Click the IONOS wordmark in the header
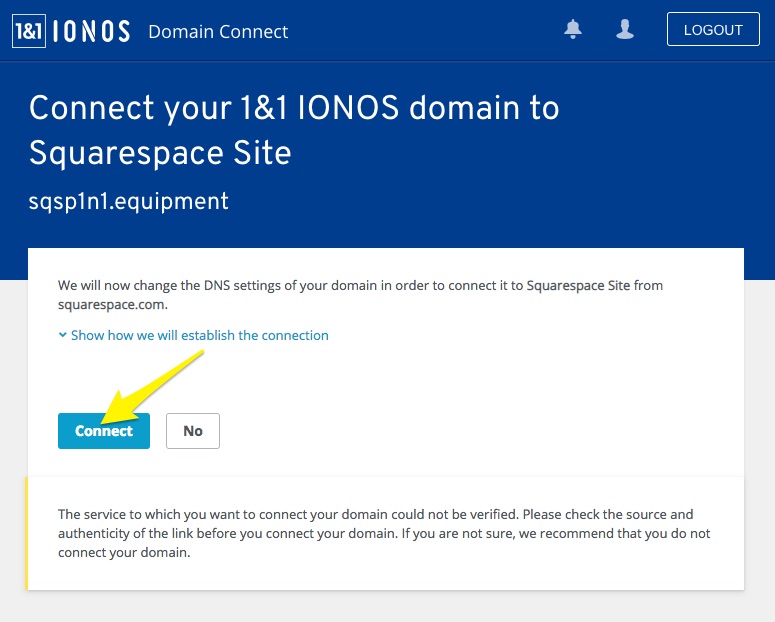The width and height of the screenshot is (775, 622). coord(90,31)
